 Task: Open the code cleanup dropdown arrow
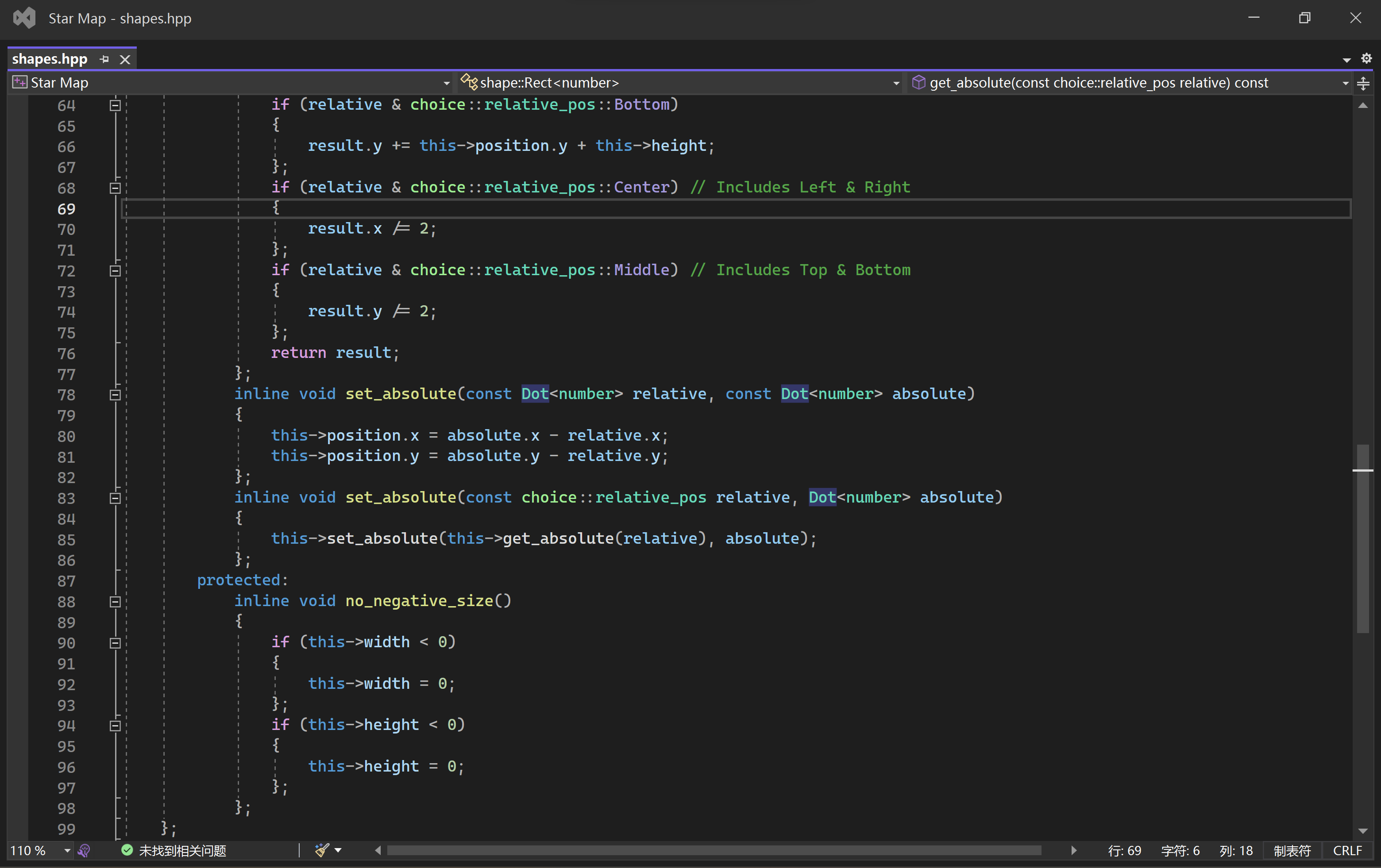pyautogui.click(x=338, y=850)
